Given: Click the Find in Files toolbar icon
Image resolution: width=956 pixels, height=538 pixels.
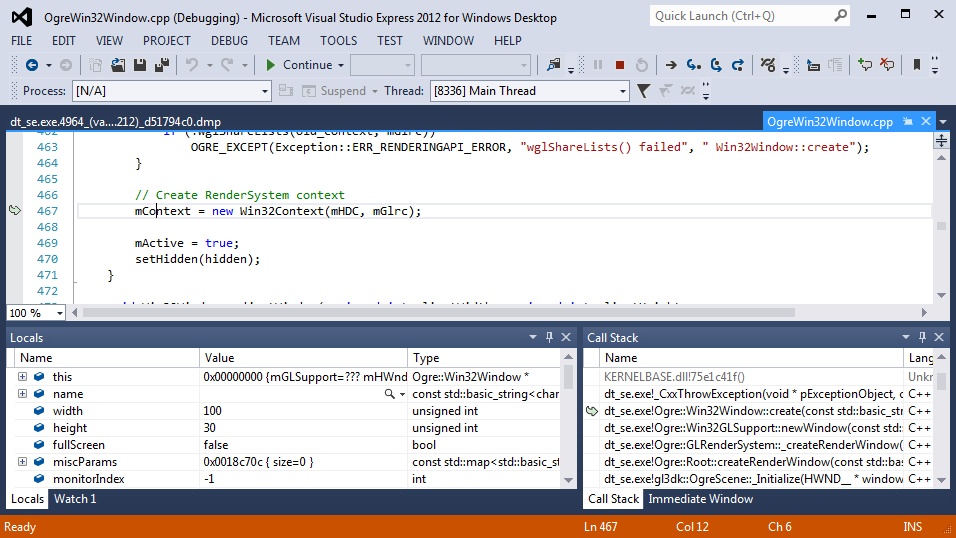Looking at the screenshot, I should coord(554,65).
